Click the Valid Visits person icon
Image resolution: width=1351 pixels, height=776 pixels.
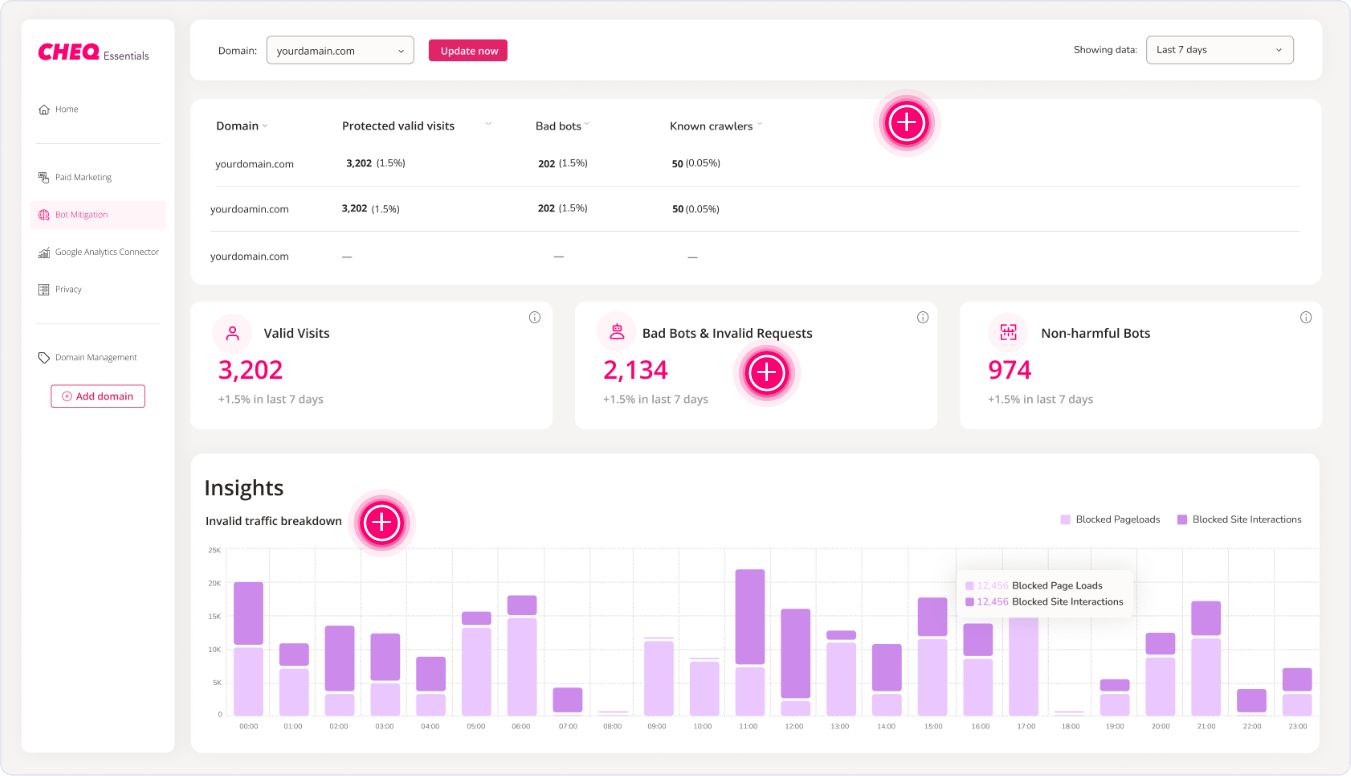tap(232, 332)
